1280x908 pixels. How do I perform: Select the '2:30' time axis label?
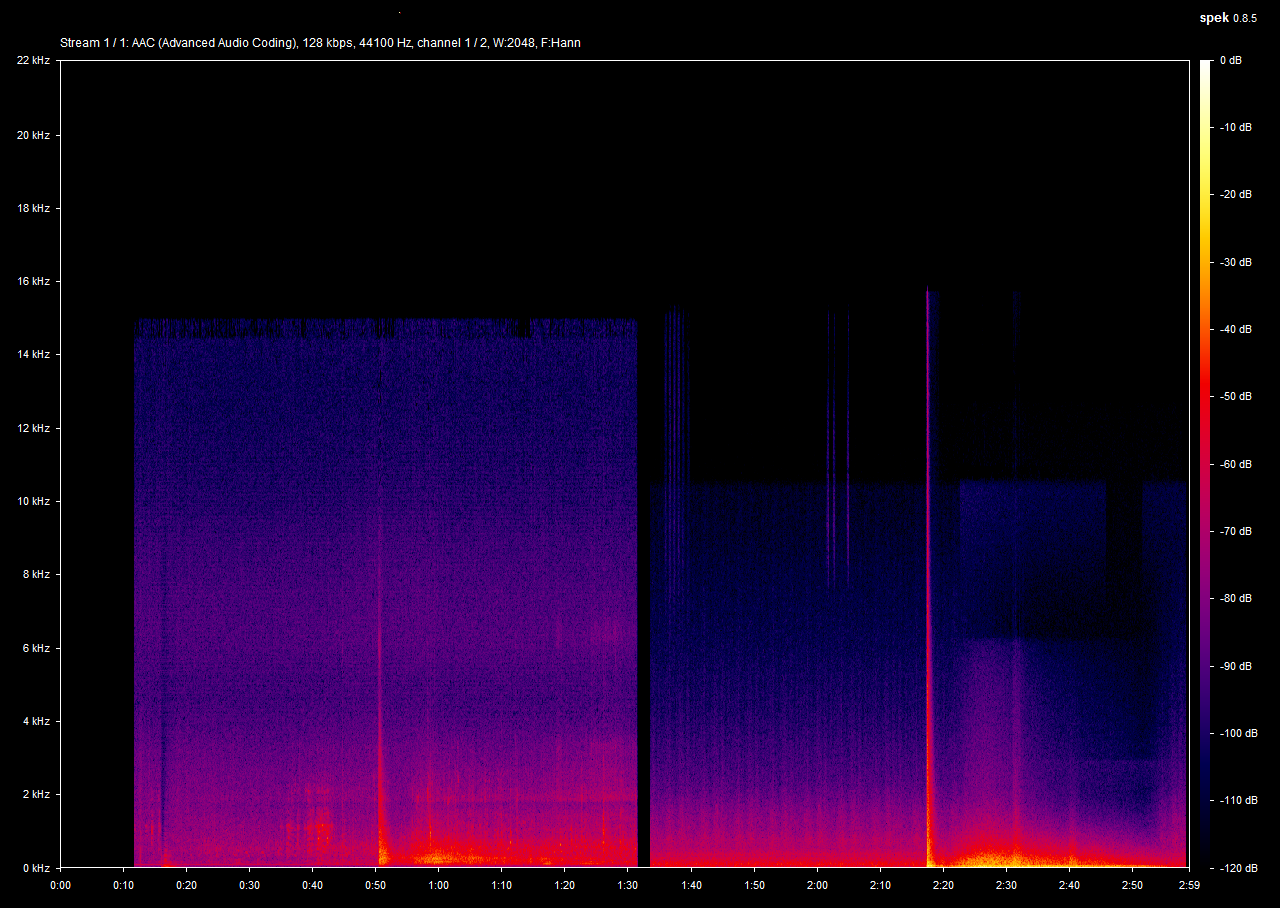(x=1005, y=885)
